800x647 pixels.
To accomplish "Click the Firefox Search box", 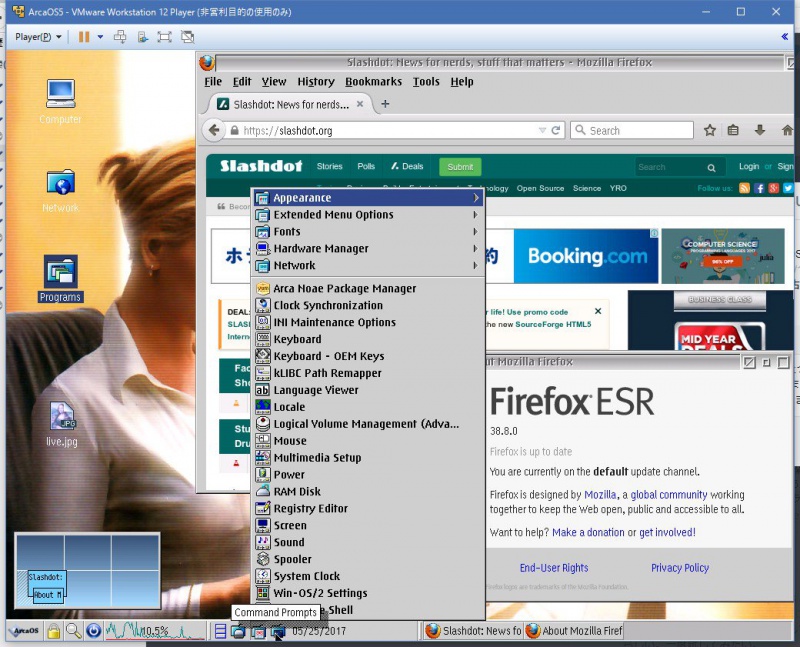I will (x=632, y=130).
